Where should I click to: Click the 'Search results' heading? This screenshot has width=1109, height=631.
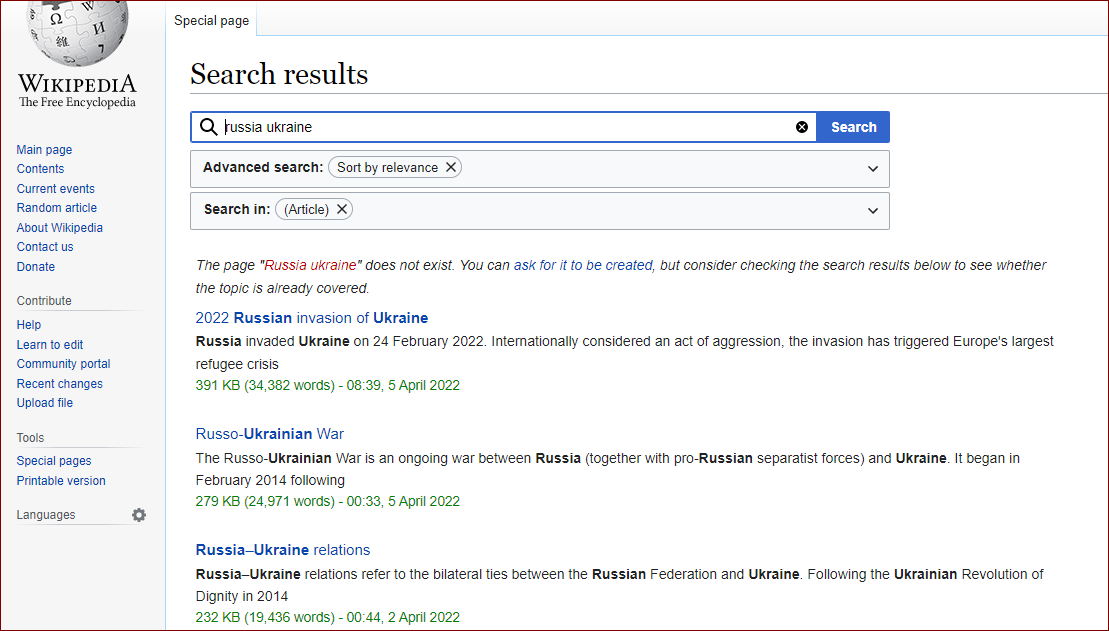(279, 74)
